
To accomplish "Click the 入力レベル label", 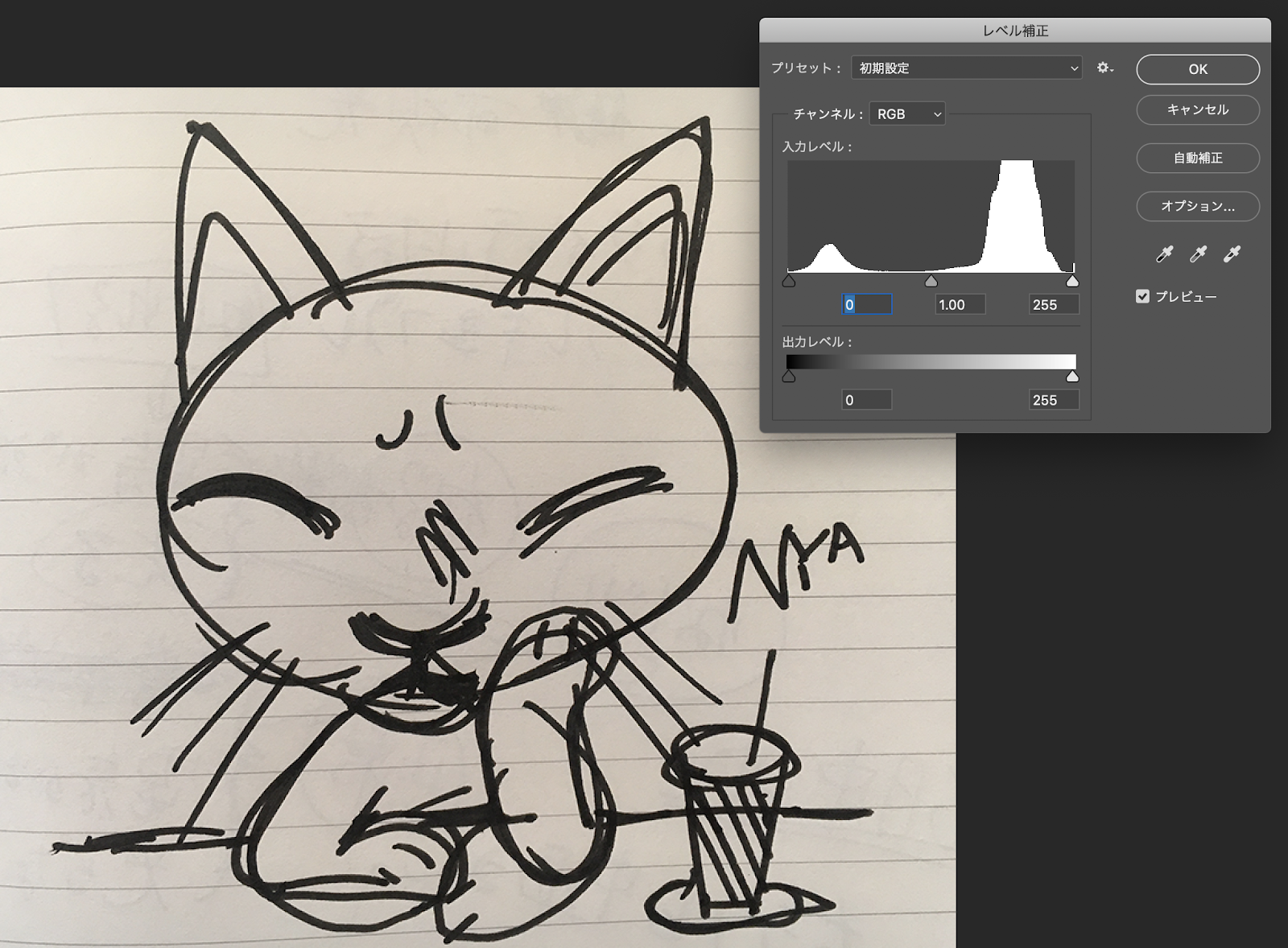I will click(x=817, y=146).
